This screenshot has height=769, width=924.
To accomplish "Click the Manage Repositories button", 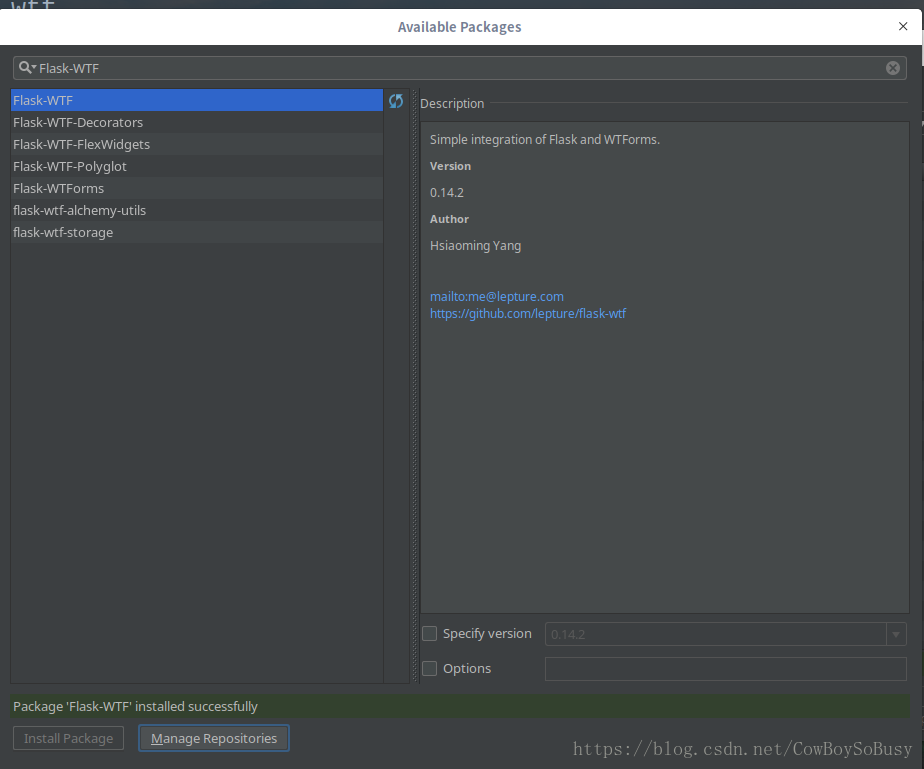I will pyautogui.click(x=214, y=738).
